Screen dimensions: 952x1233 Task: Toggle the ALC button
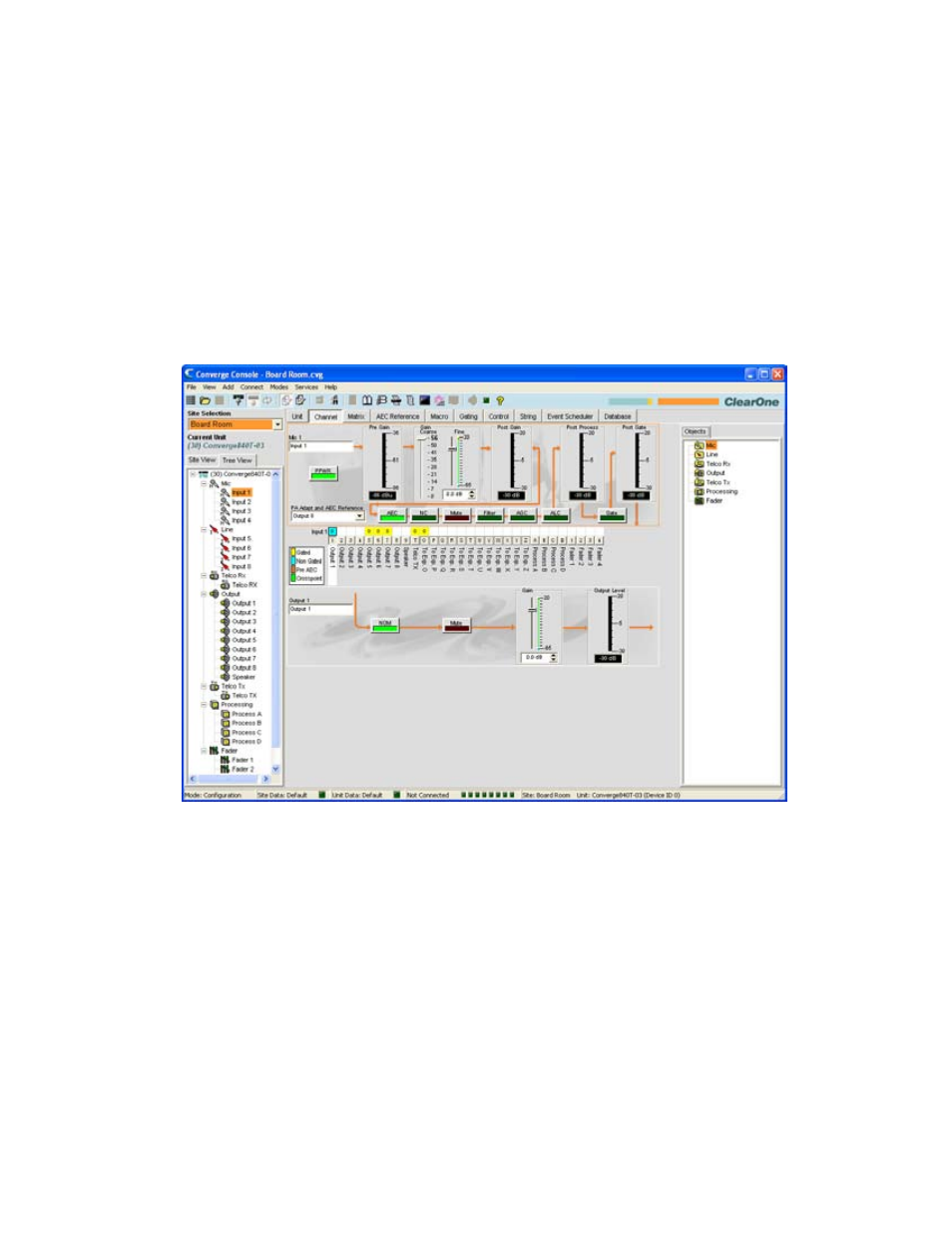tap(555, 515)
